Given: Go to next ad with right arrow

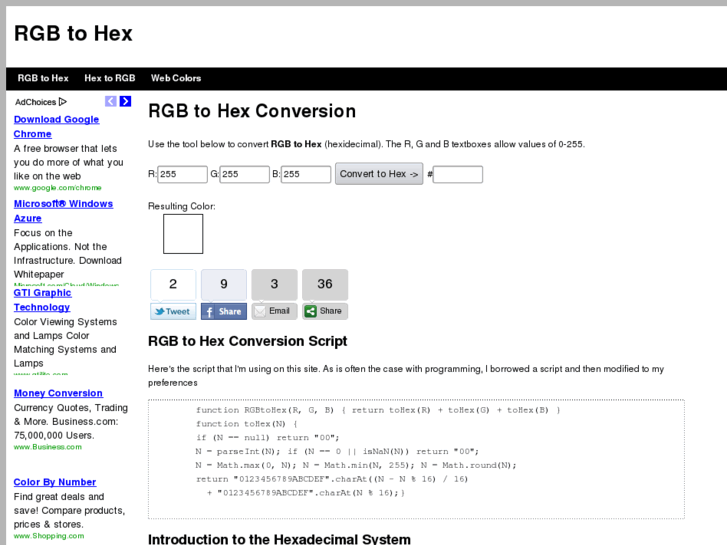Looking at the screenshot, I should [x=125, y=101].
